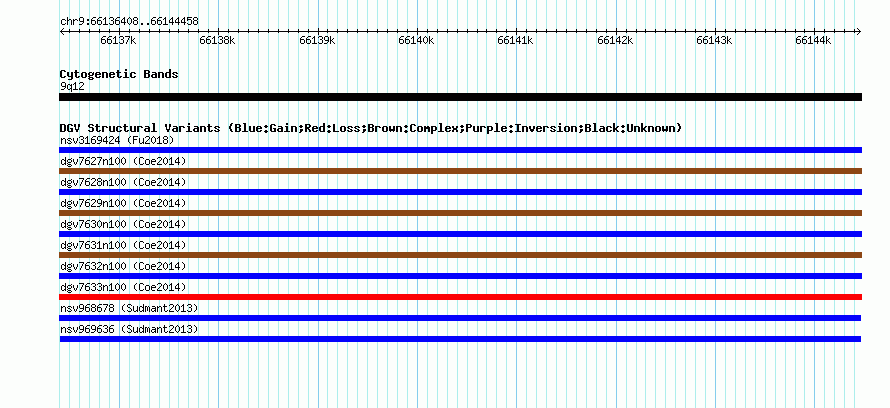Select the blue nsv3169424 gain bar
Screen dimensions: 890x408
click(x=460, y=150)
